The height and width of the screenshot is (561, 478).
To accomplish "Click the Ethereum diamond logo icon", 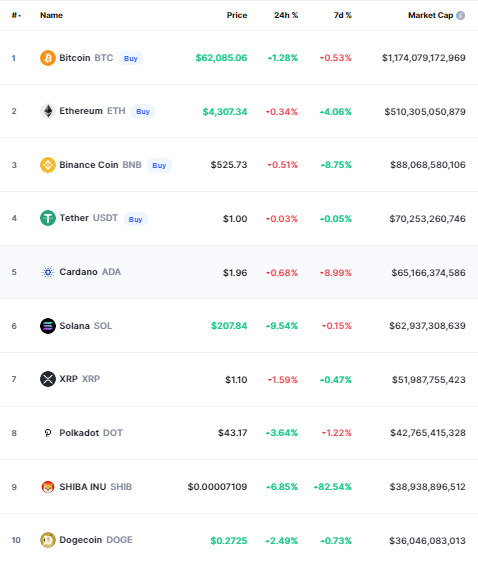I will (x=48, y=111).
